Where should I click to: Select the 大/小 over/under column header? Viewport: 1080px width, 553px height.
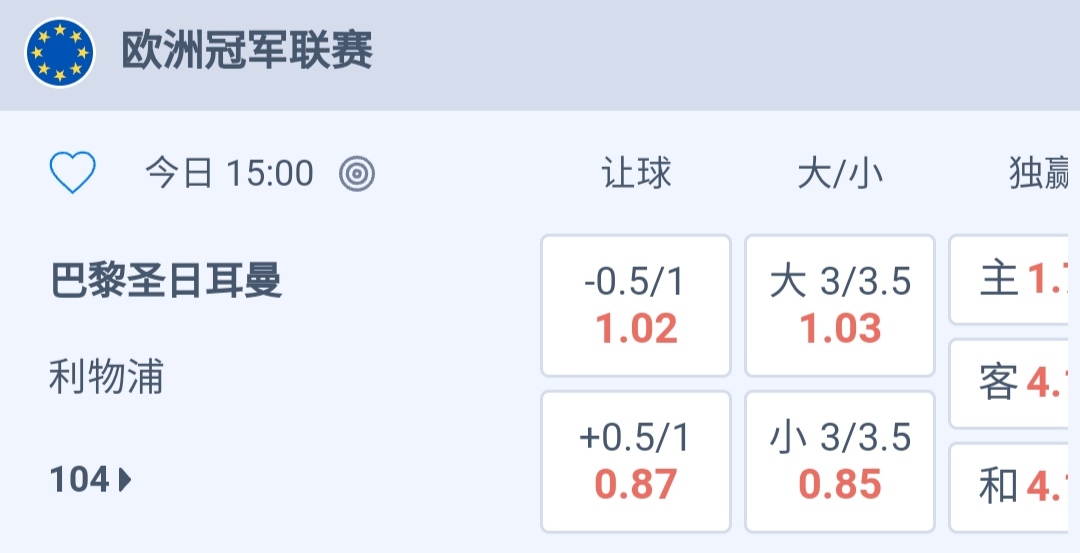(840, 174)
